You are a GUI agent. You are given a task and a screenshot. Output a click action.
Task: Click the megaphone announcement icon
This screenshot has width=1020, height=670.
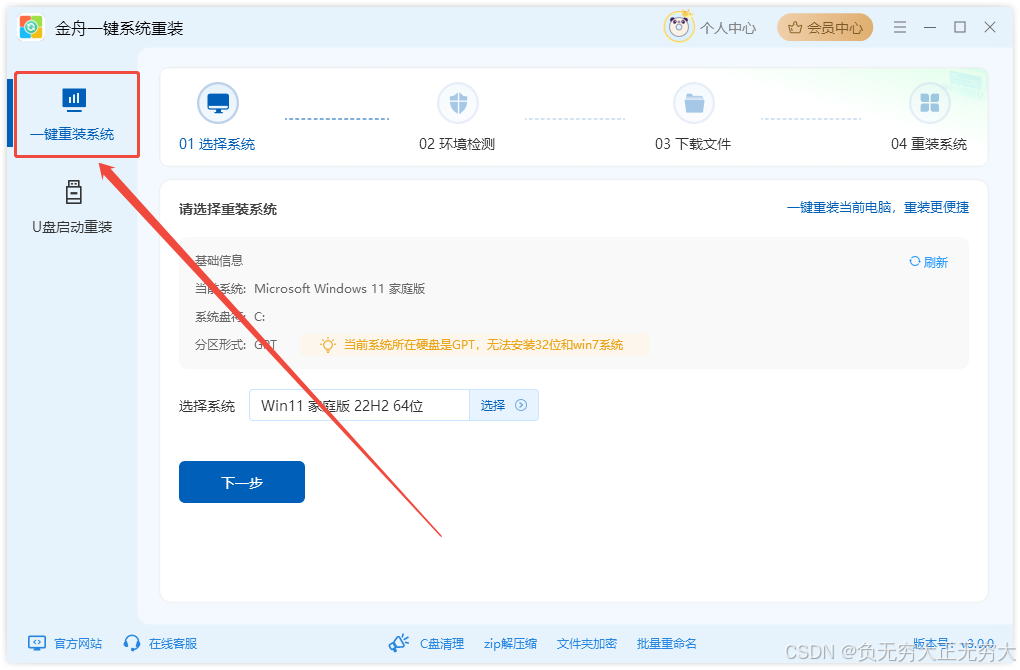click(399, 643)
